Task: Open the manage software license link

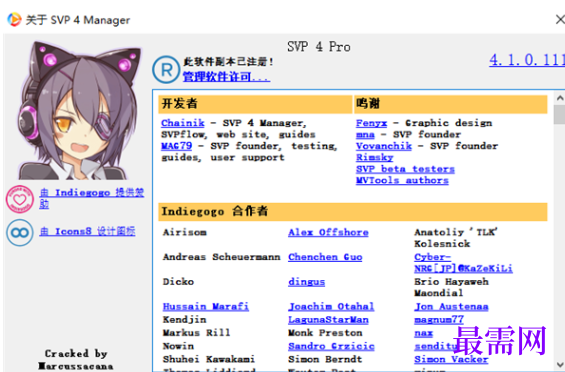Action: [x=226, y=77]
